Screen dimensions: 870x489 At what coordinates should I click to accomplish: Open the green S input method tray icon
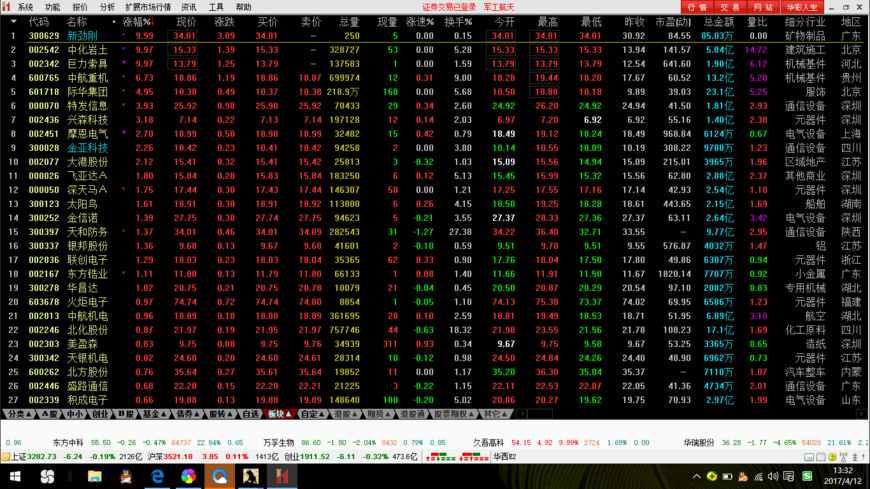(807, 476)
